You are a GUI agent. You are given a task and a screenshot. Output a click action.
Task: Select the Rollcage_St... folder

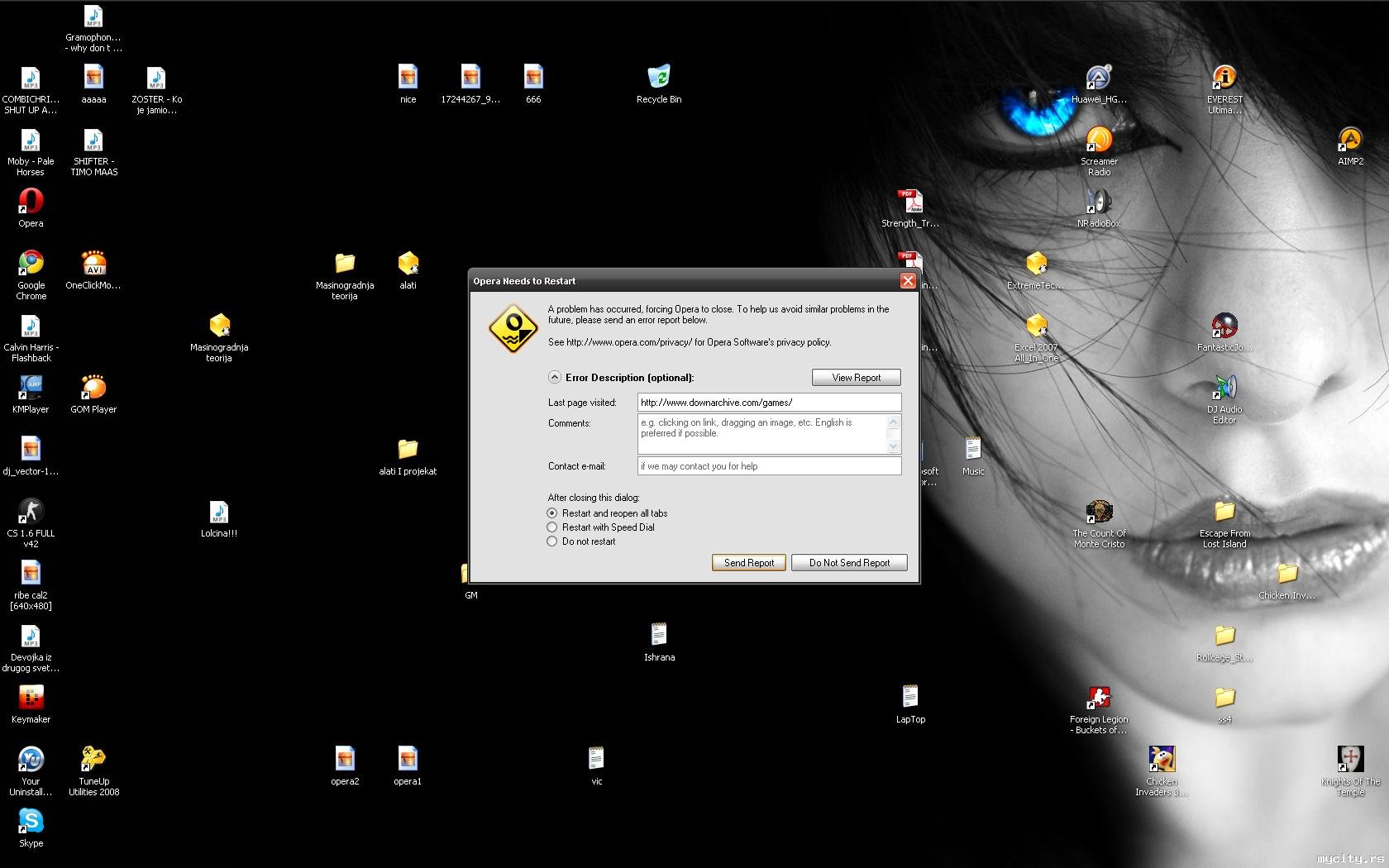click(x=1224, y=636)
